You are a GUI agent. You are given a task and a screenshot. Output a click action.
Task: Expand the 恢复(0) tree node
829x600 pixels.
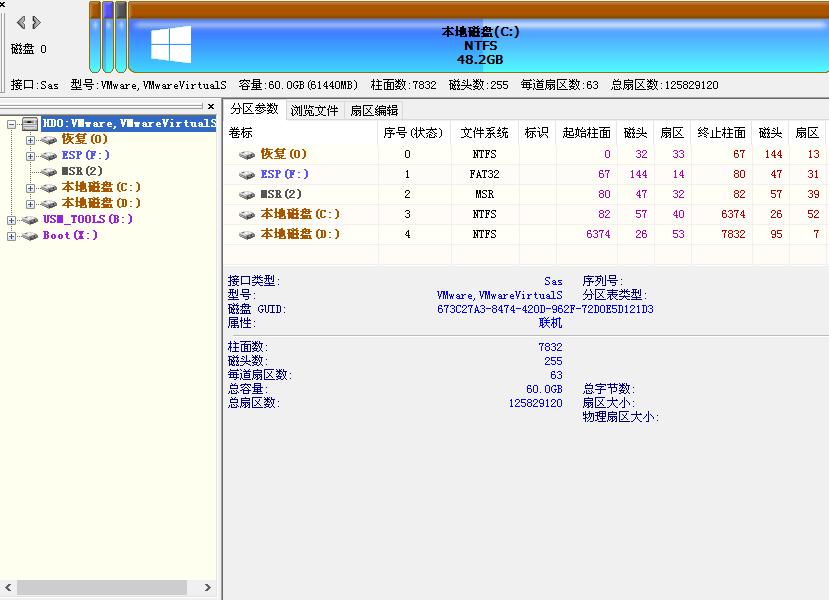(29, 139)
